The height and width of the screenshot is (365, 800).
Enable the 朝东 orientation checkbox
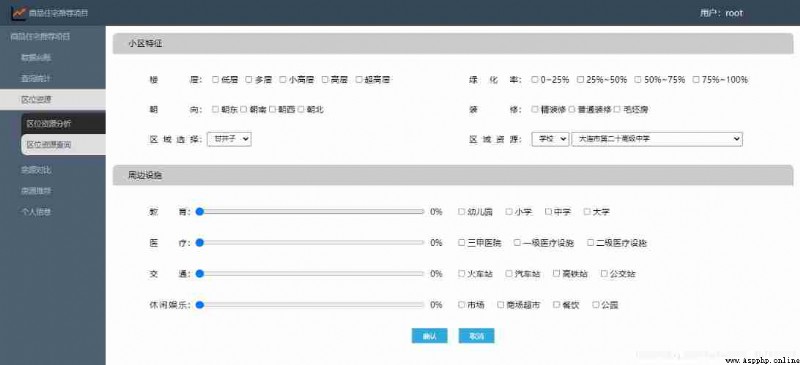click(x=215, y=109)
